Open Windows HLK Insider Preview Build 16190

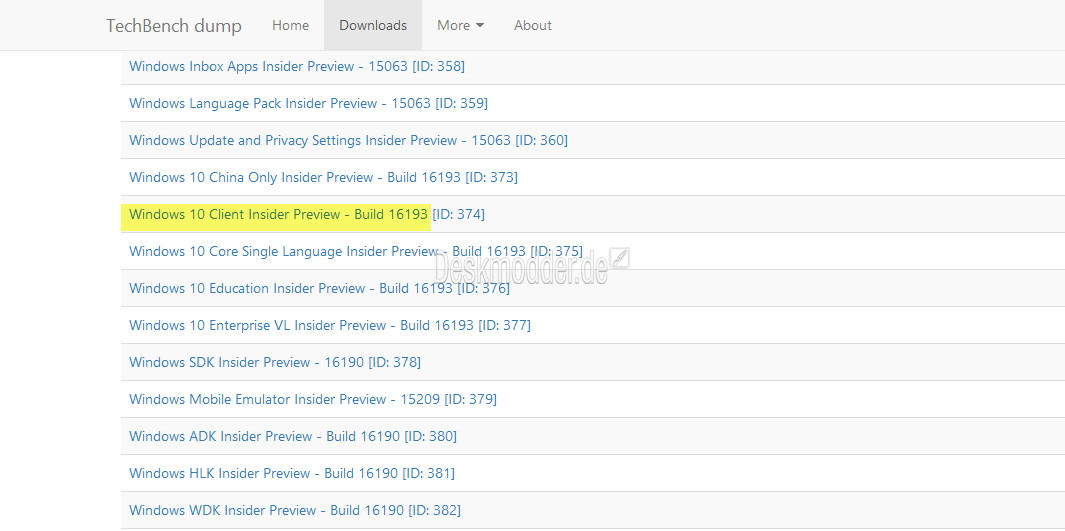[x=292, y=473]
